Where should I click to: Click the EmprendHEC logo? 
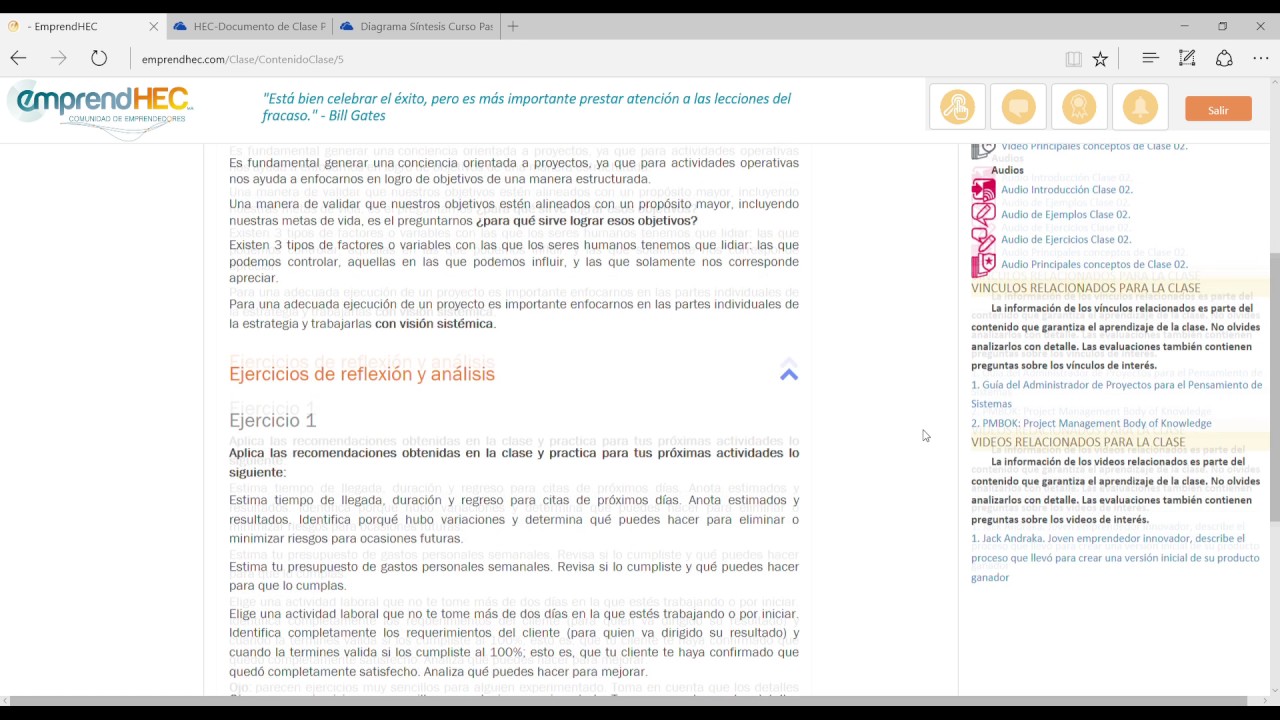[x=100, y=108]
